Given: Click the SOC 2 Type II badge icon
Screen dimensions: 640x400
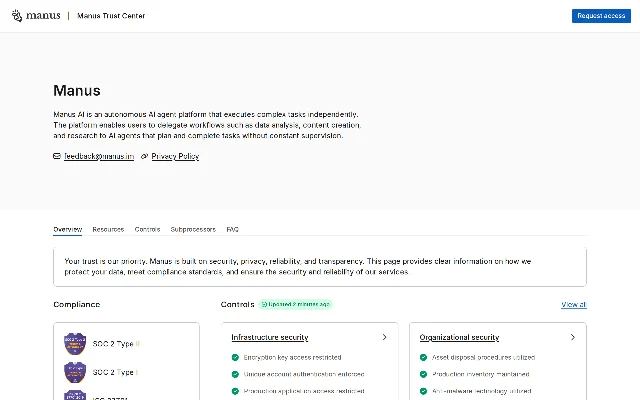Looking at the screenshot, I should point(75,344).
